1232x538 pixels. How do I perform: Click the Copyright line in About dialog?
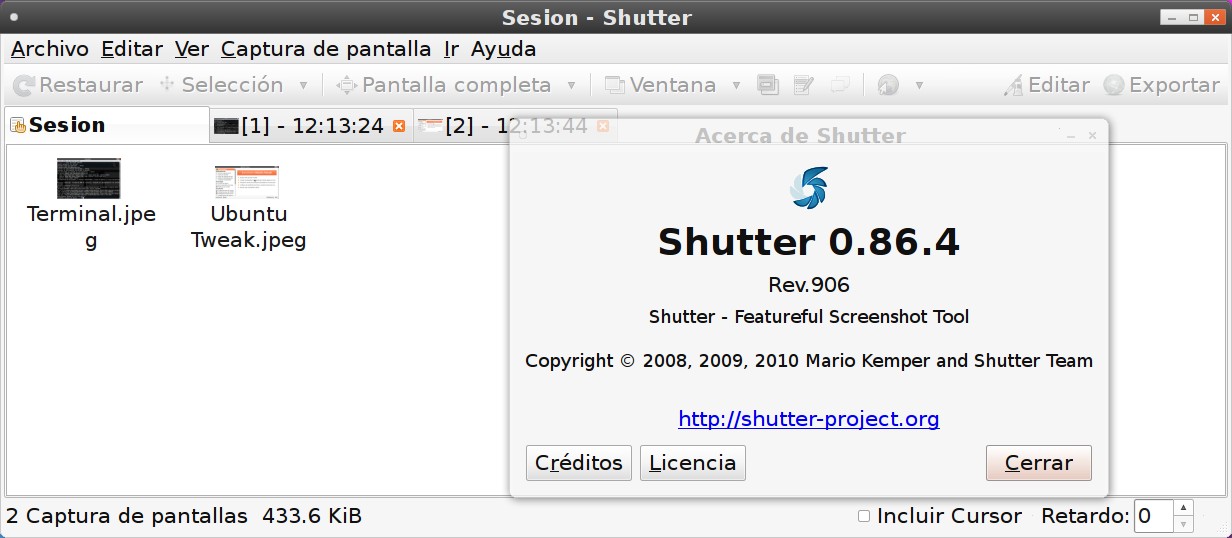[x=809, y=361]
